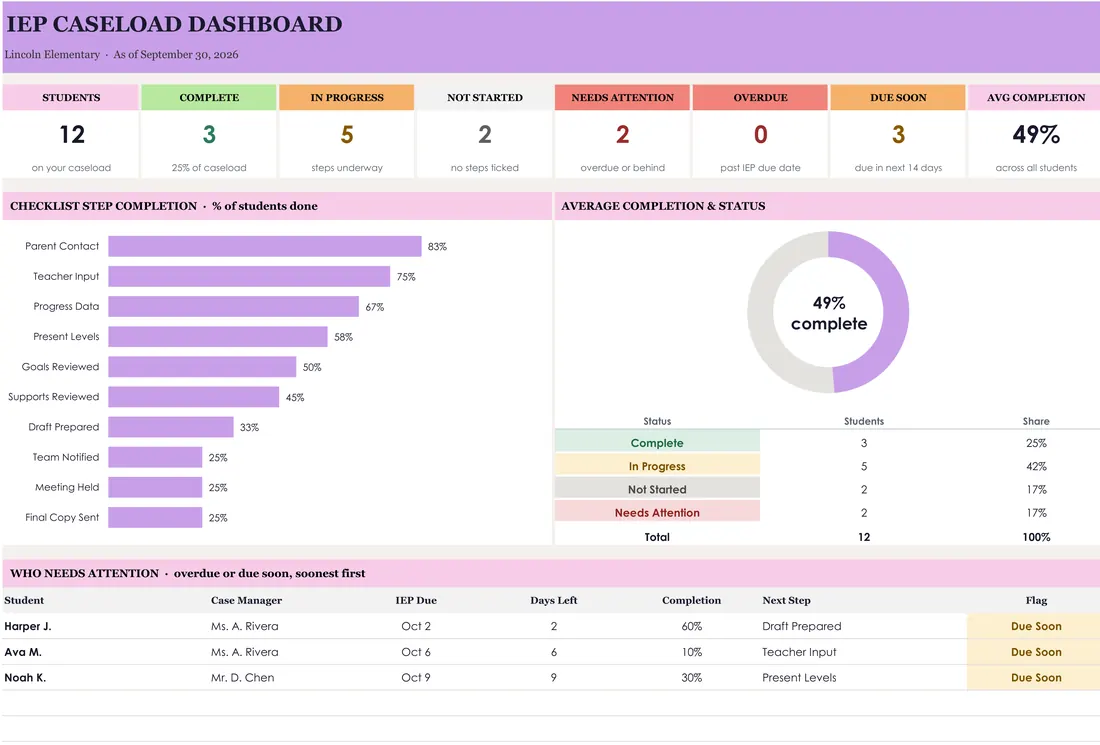This screenshot has height=745, width=1100.
Task: Click the 100% total share value
Action: (1036, 537)
